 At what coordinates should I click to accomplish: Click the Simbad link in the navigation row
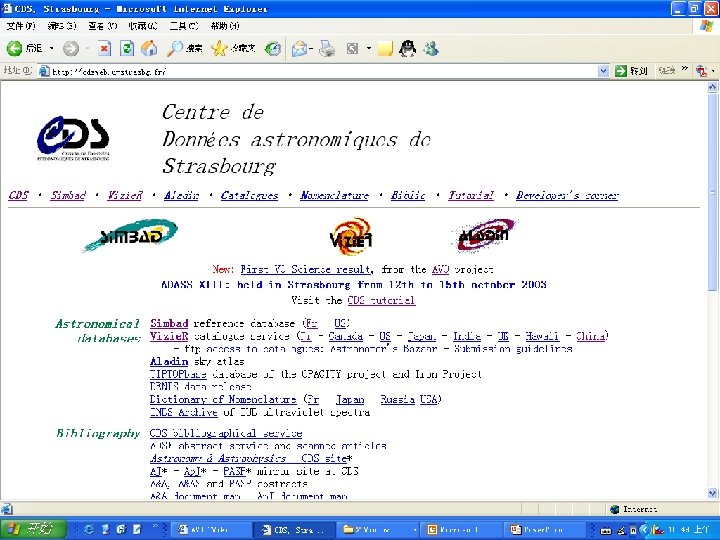(x=68, y=196)
